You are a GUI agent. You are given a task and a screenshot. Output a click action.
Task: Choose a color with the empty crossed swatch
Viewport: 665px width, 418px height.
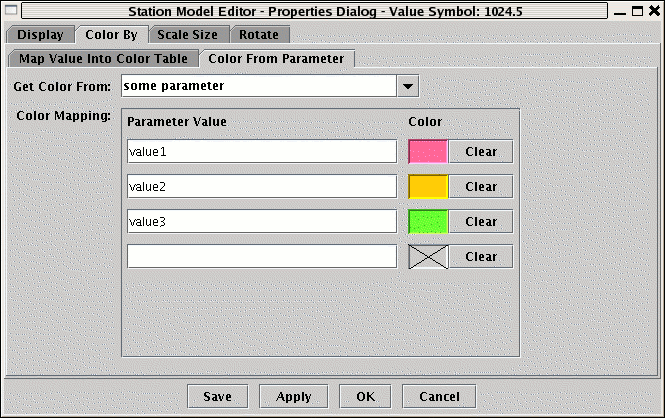[x=428, y=257]
